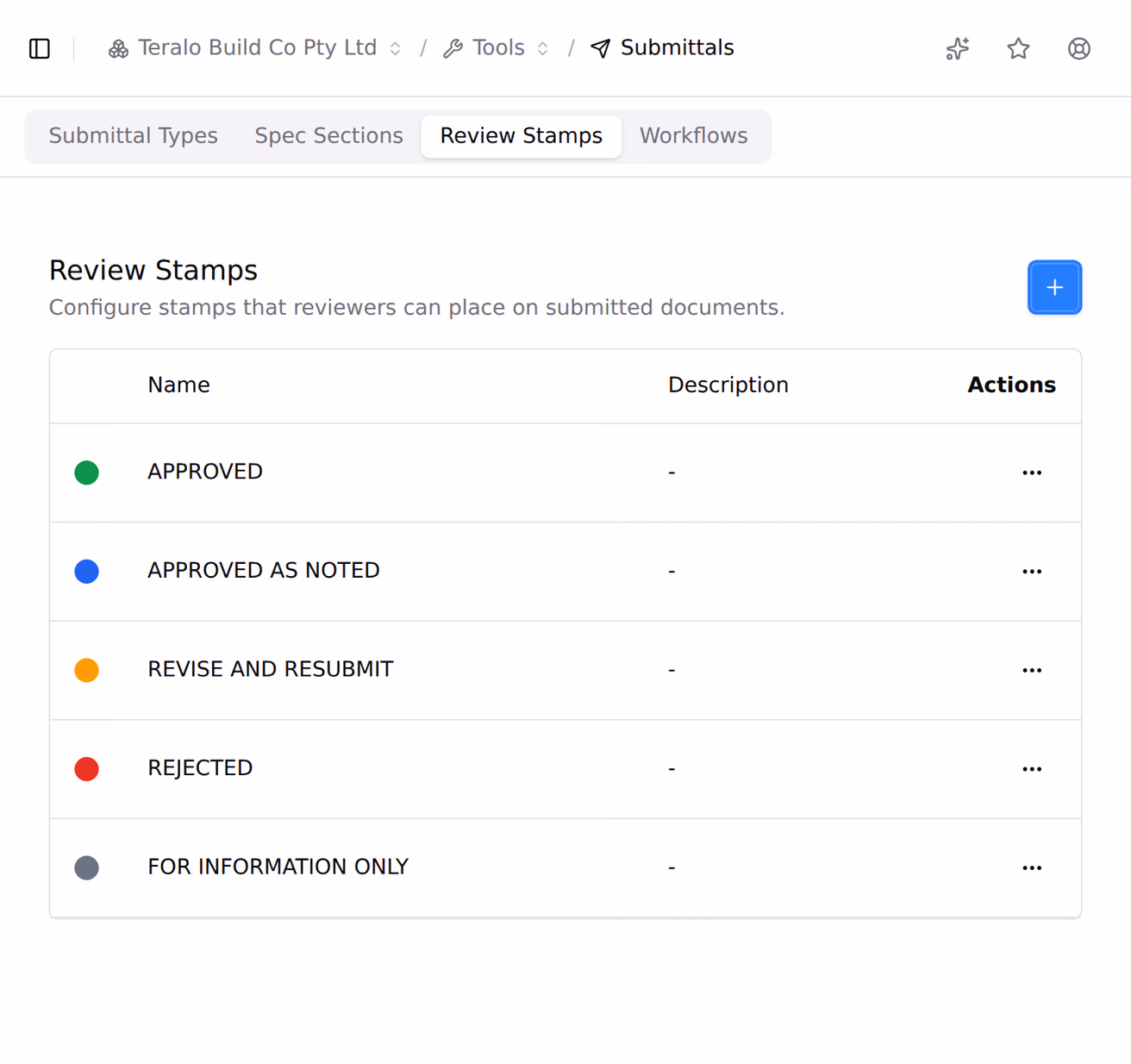Click the description dash for REJECTED row
This screenshot has width=1131, height=1064.
pyautogui.click(x=672, y=769)
